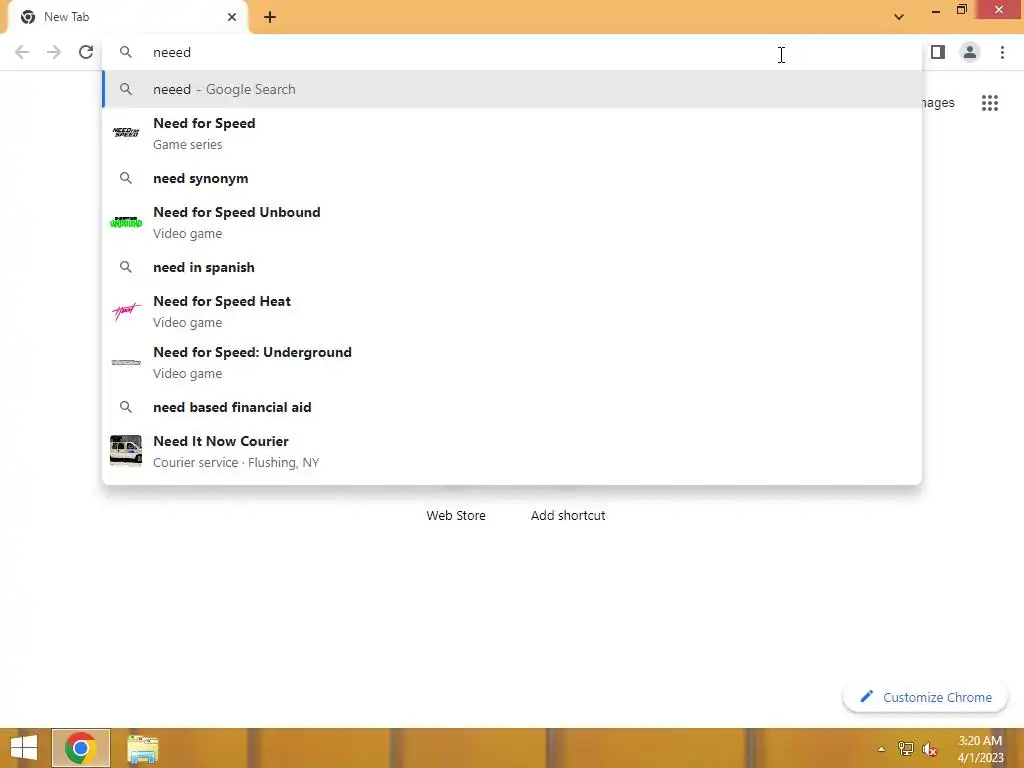Close the New Tab tab
This screenshot has width=1024, height=768.
point(232,17)
